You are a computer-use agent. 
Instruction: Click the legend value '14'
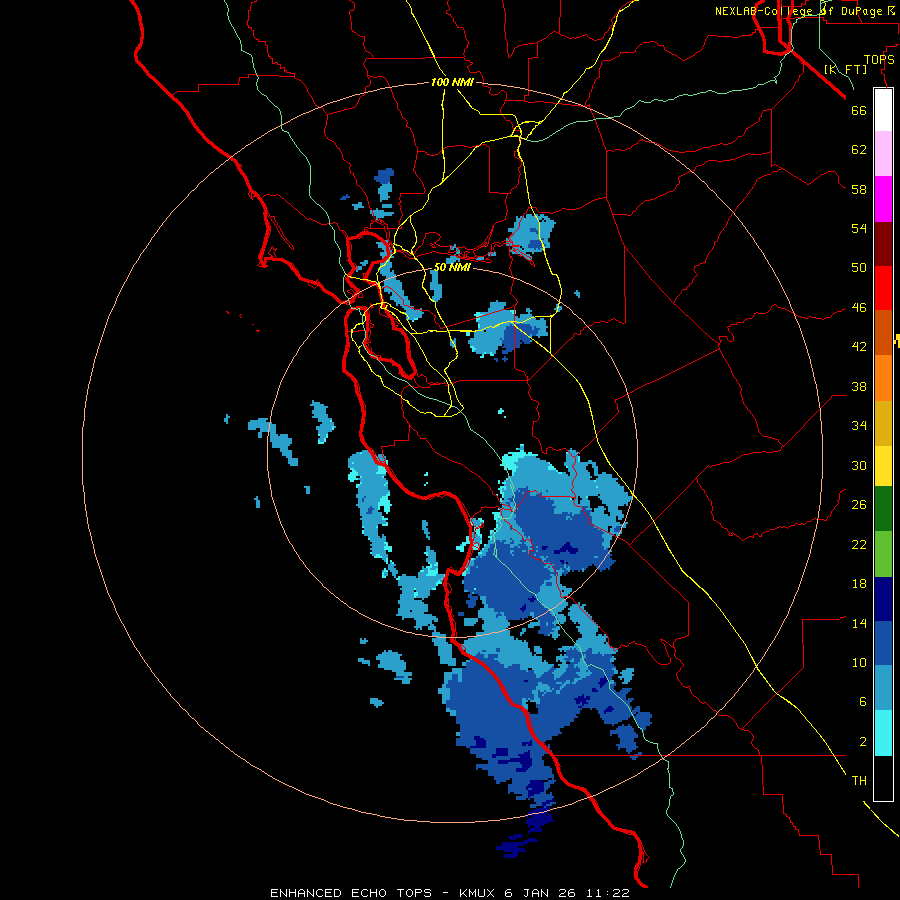(859, 623)
